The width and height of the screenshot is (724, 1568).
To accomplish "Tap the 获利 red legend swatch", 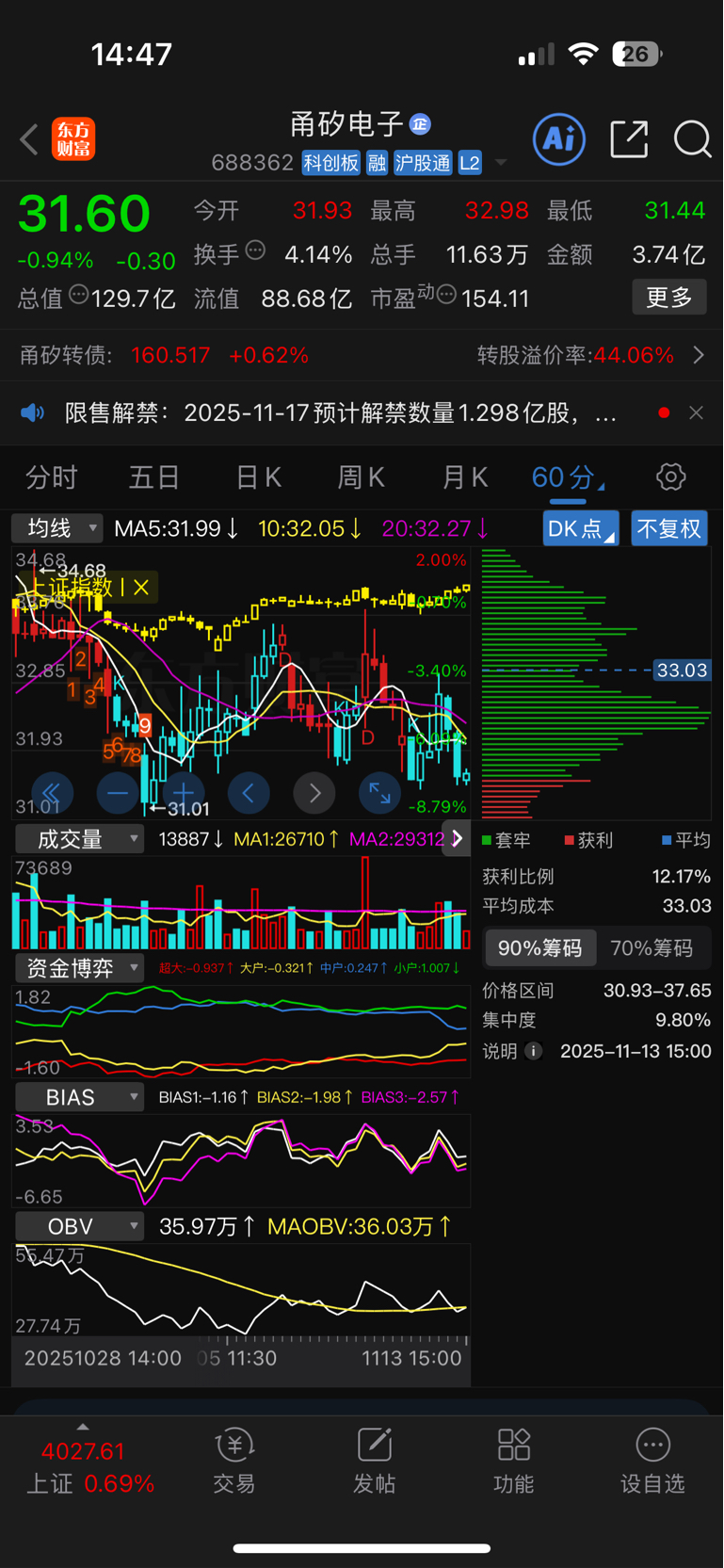I will [x=570, y=840].
